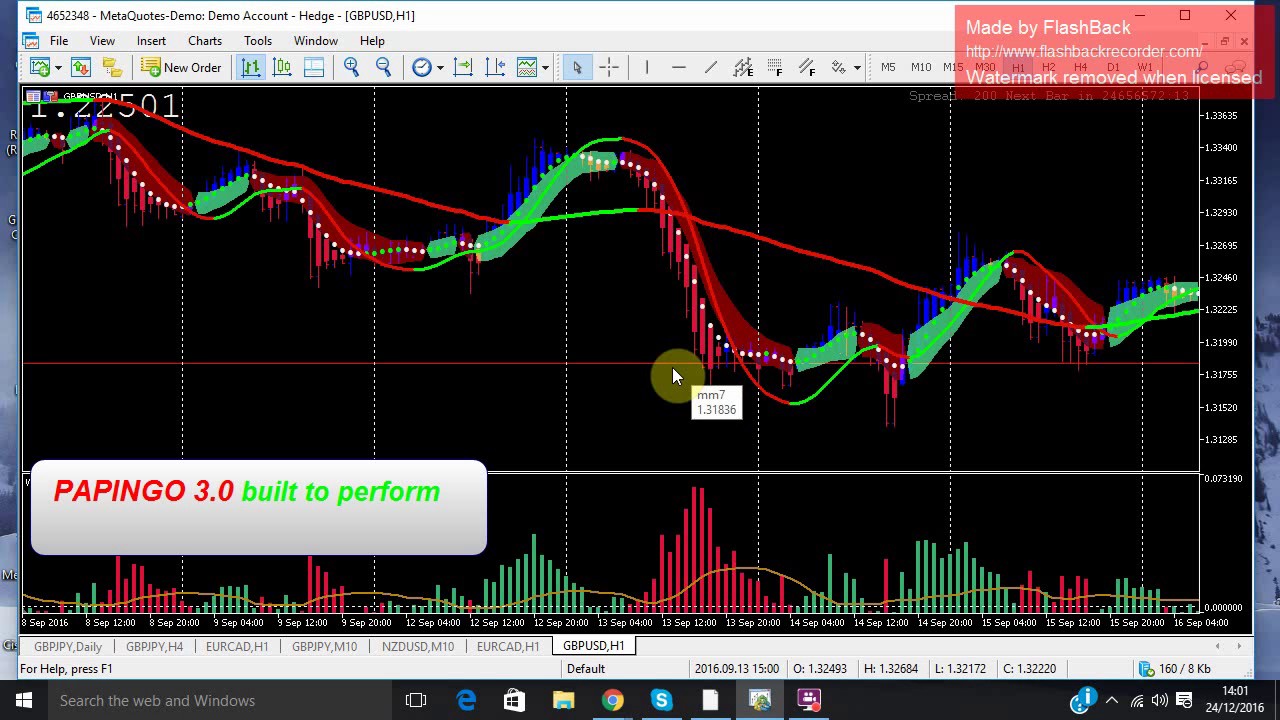1280x720 pixels.
Task: Open Skype from the taskbar
Action: tap(662, 701)
